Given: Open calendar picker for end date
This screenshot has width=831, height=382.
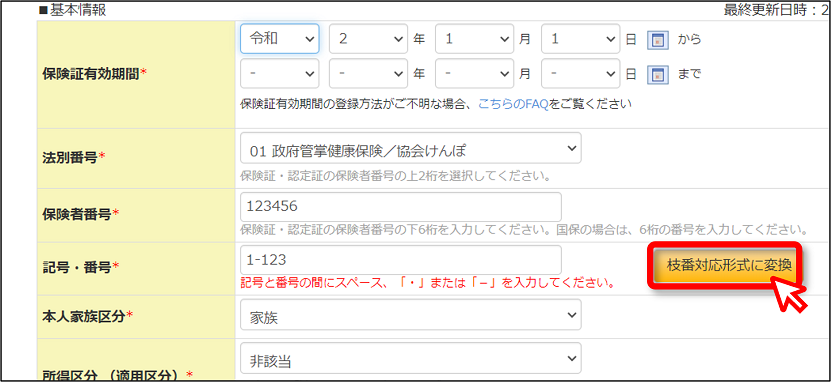Looking at the screenshot, I should click(x=658, y=74).
